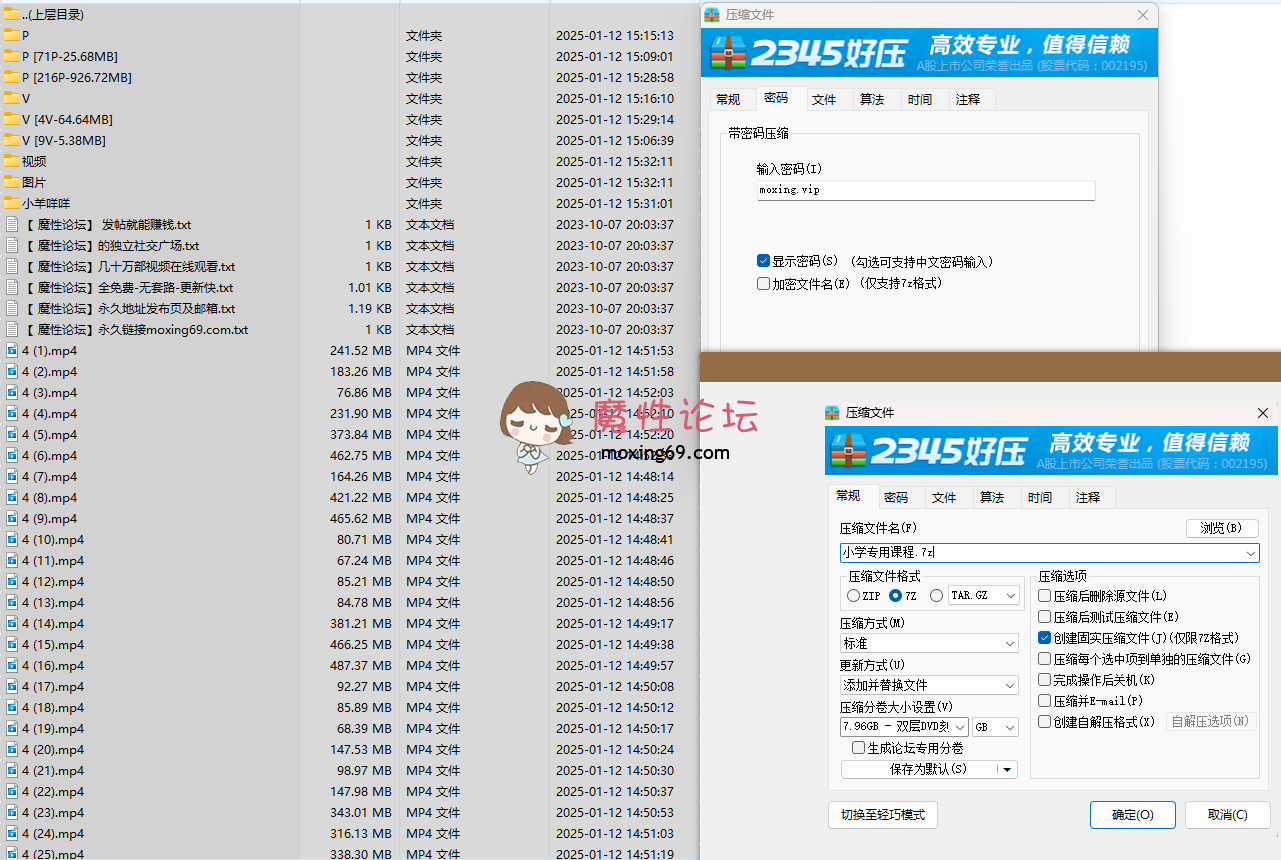The image size is (1281, 860).
Task: Click the text file icon for 永久链接moxing69.com.txt
Action: (12, 330)
